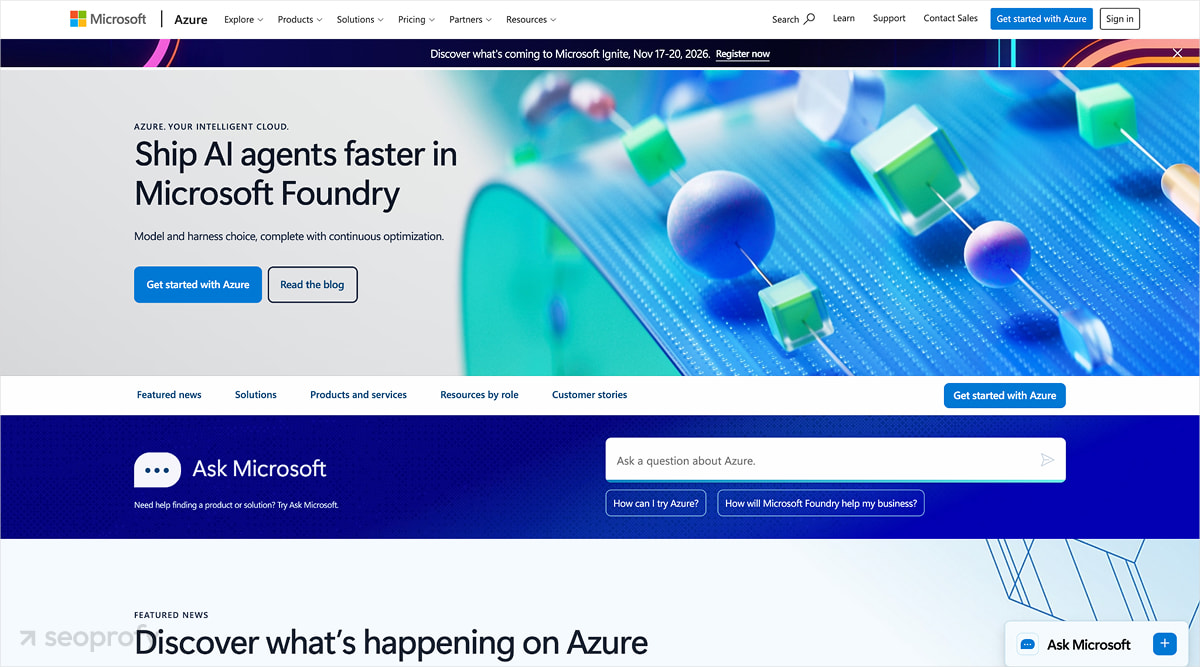
Task: Click the Read the blog button
Action: [312, 285]
